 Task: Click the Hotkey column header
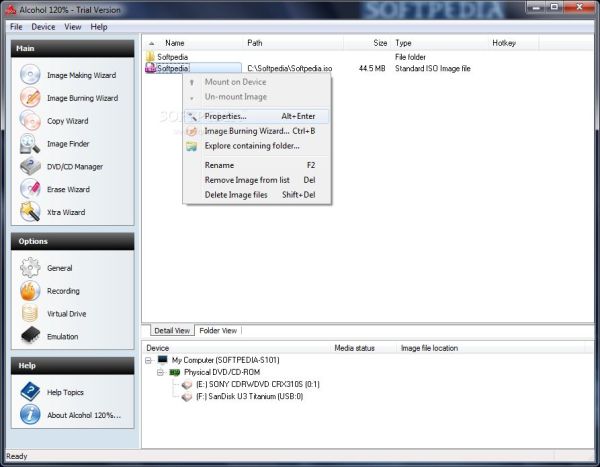pyautogui.click(x=514, y=43)
